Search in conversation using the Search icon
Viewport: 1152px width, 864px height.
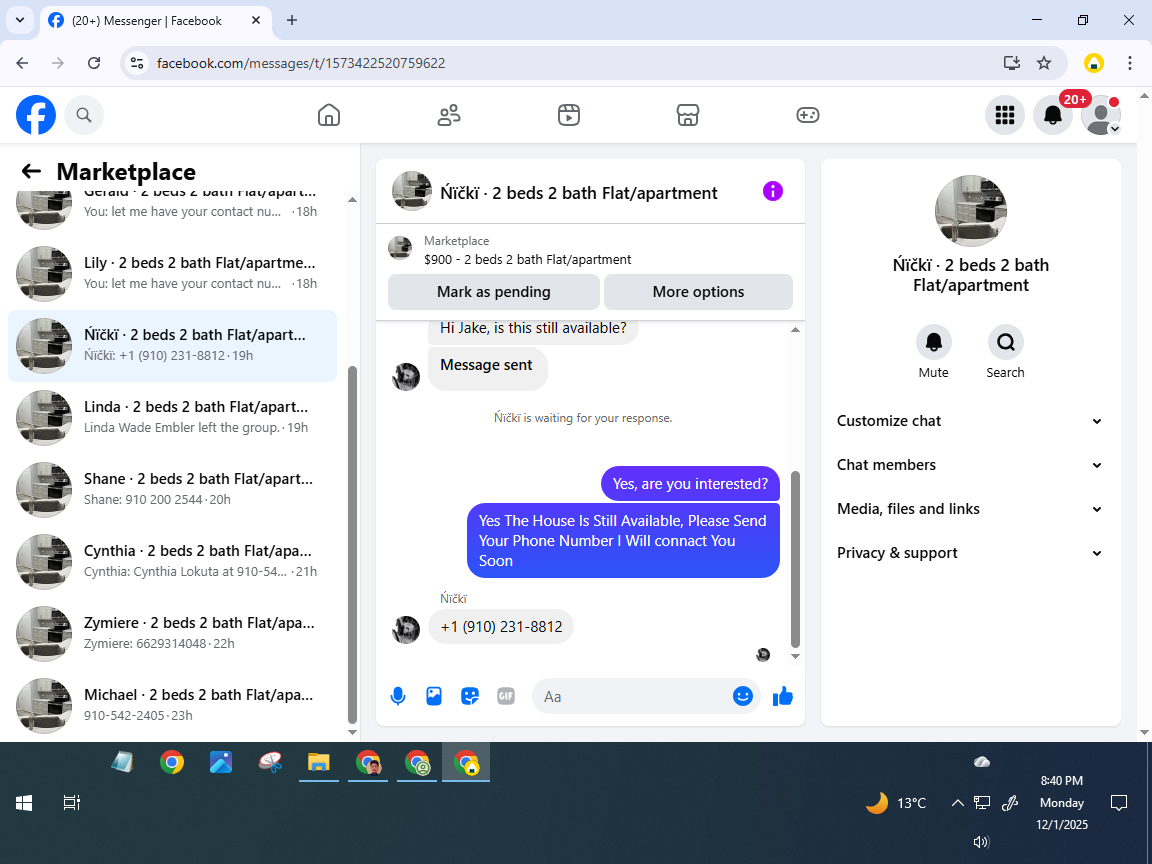[1005, 342]
